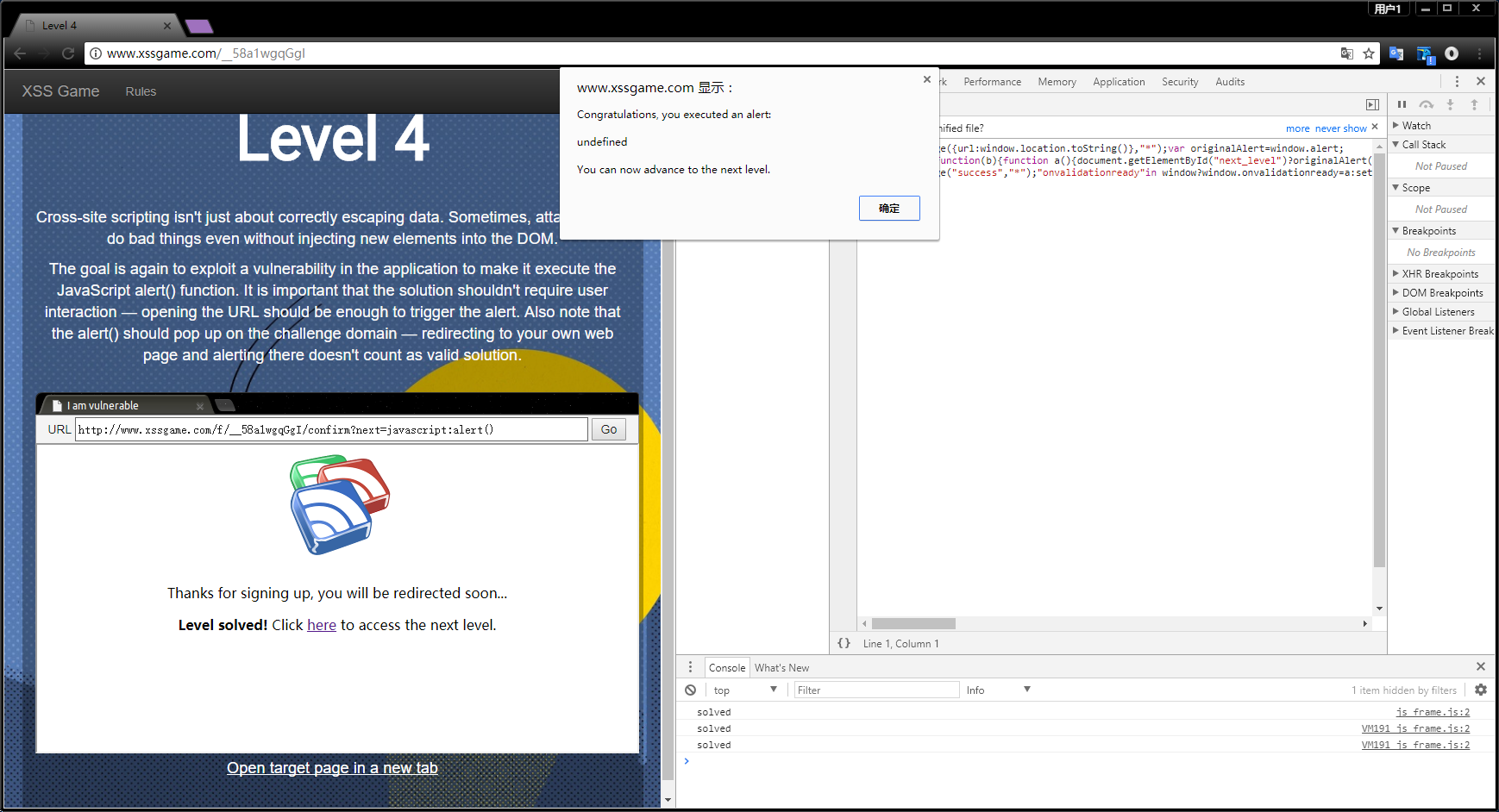The width and height of the screenshot is (1499, 812).
Task: Open the What's New drawer tab
Action: (781, 668)
